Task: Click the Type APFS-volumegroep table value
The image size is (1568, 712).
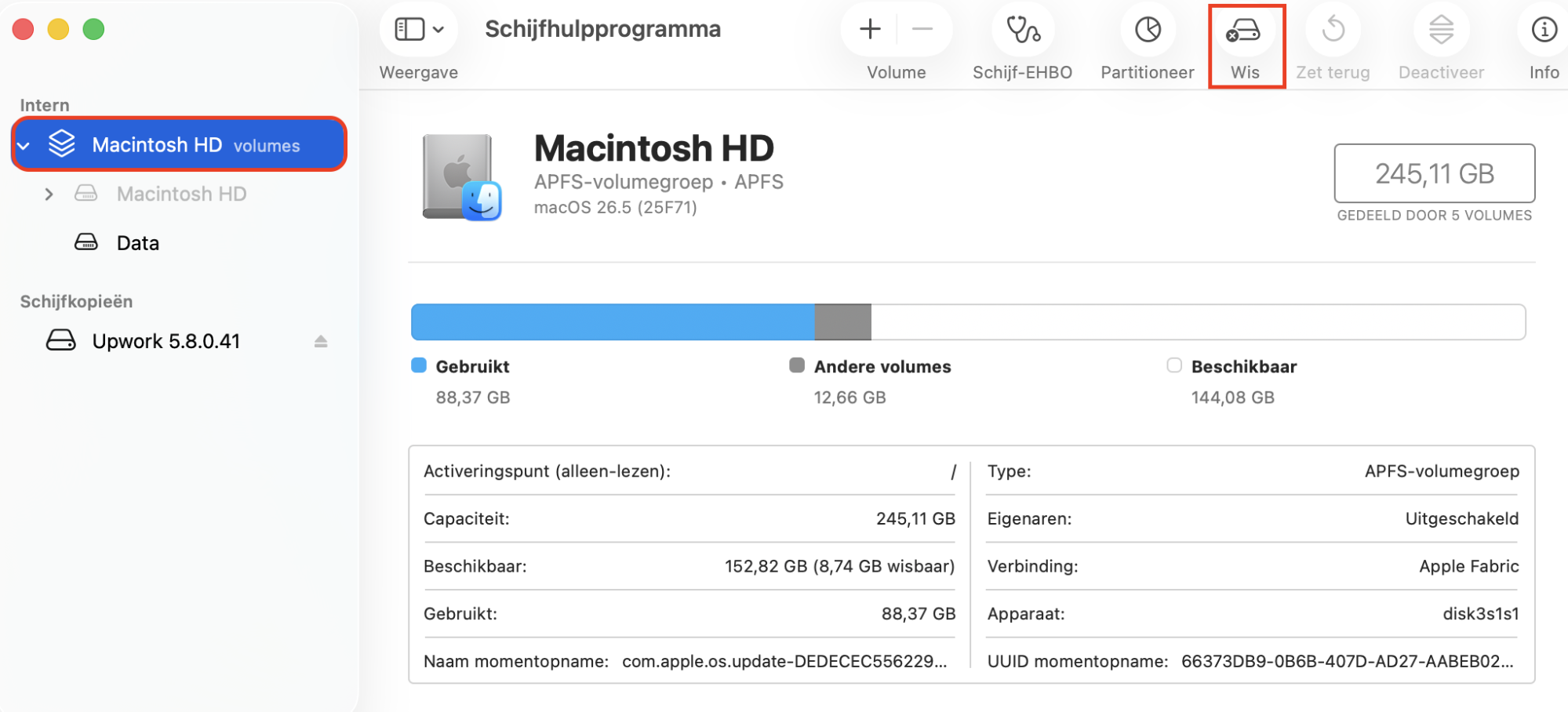Action: pyautogui.click(x=1442, y=471)
